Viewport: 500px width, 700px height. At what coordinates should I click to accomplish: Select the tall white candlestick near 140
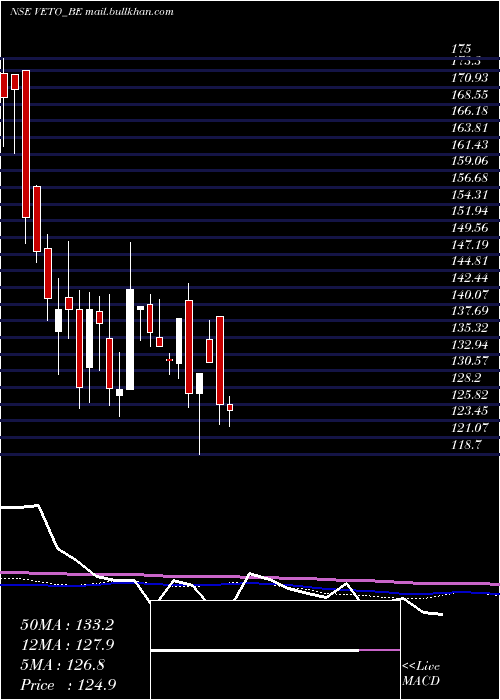coord(130,339)
